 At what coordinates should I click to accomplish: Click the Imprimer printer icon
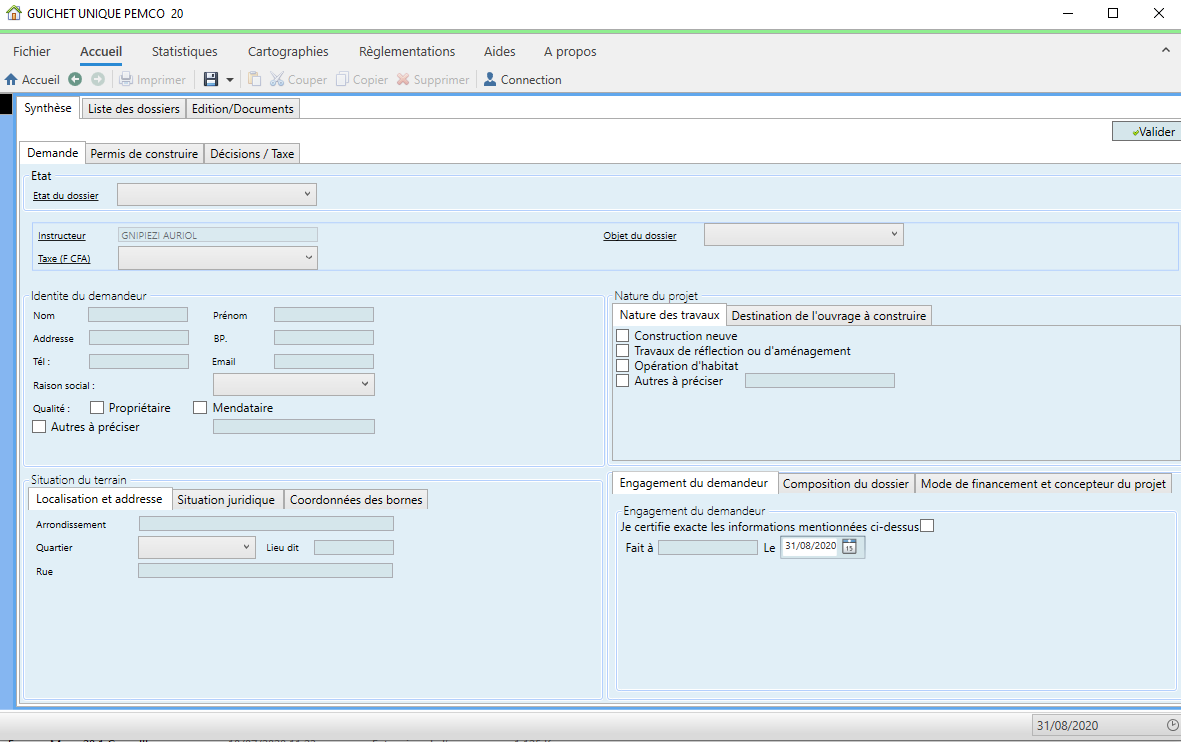pyautogui.click(x=127, y=79)
